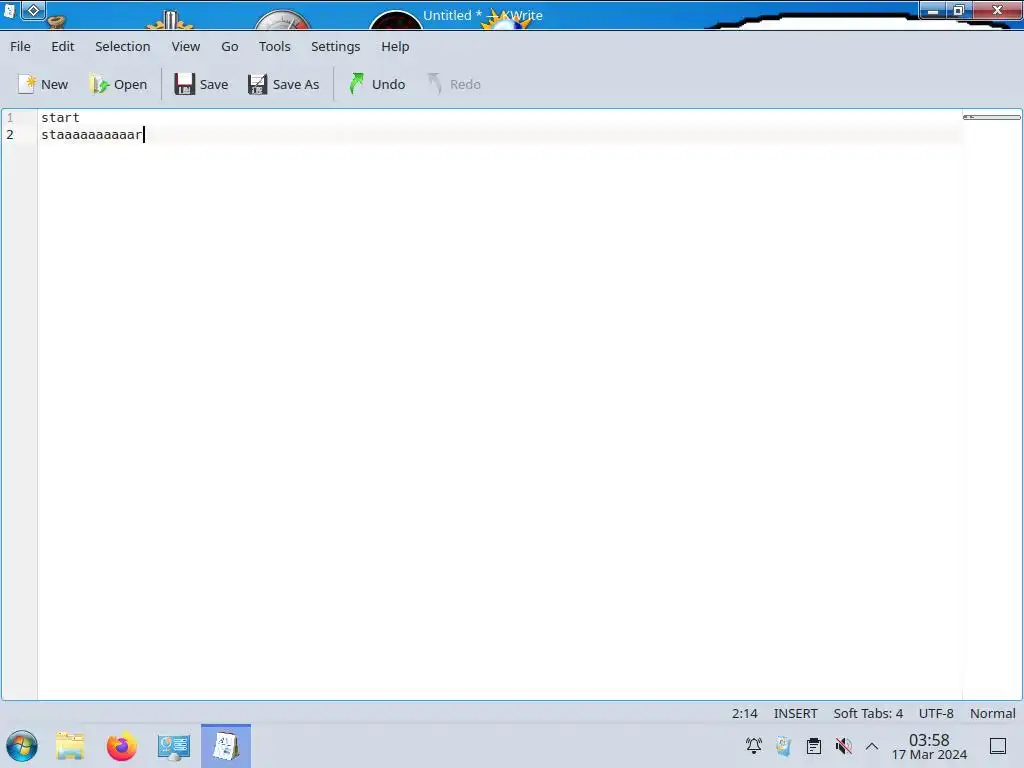Choose Save As floppy icon in toolbar
Image resolution: width=1024 pixels, height=768 pixels.
(x=257, y=84)
